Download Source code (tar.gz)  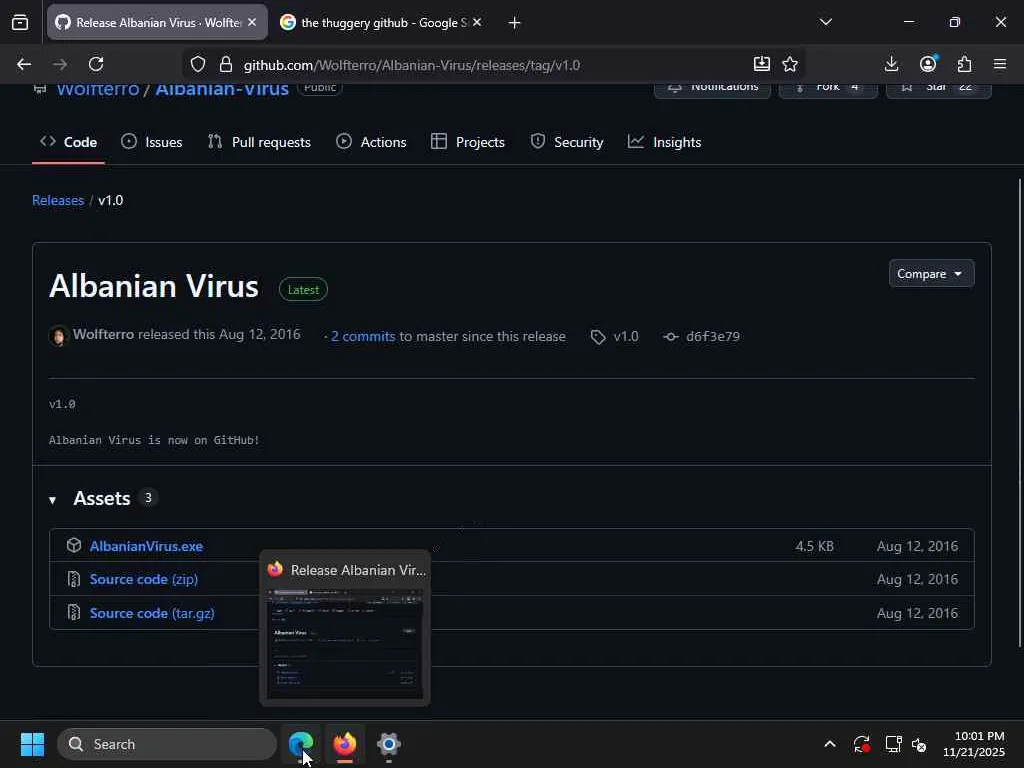[152, 613]
